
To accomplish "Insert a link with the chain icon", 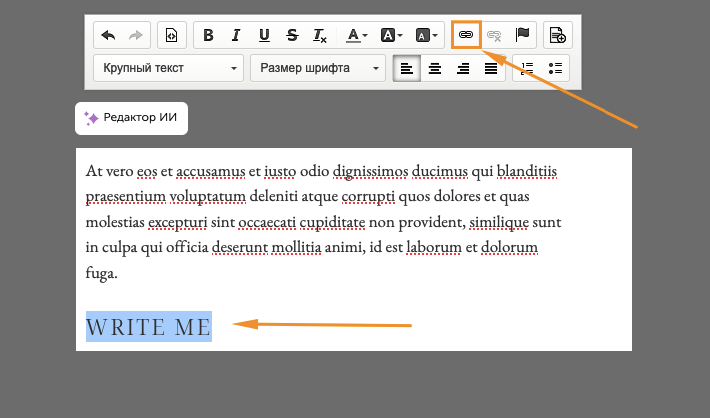I will [x=466, y=35].
